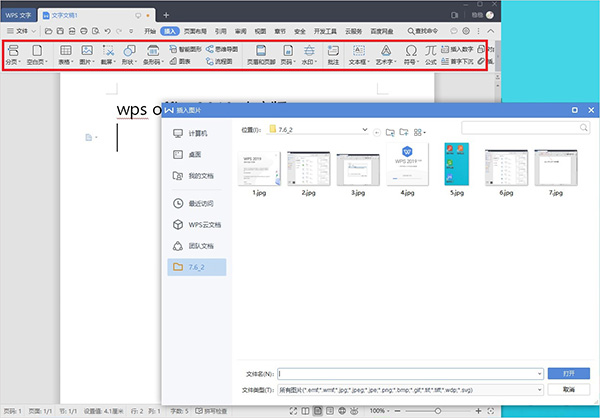
Task: Open the 100% zoom level dropdown
Action: click(x=379, y=411)
